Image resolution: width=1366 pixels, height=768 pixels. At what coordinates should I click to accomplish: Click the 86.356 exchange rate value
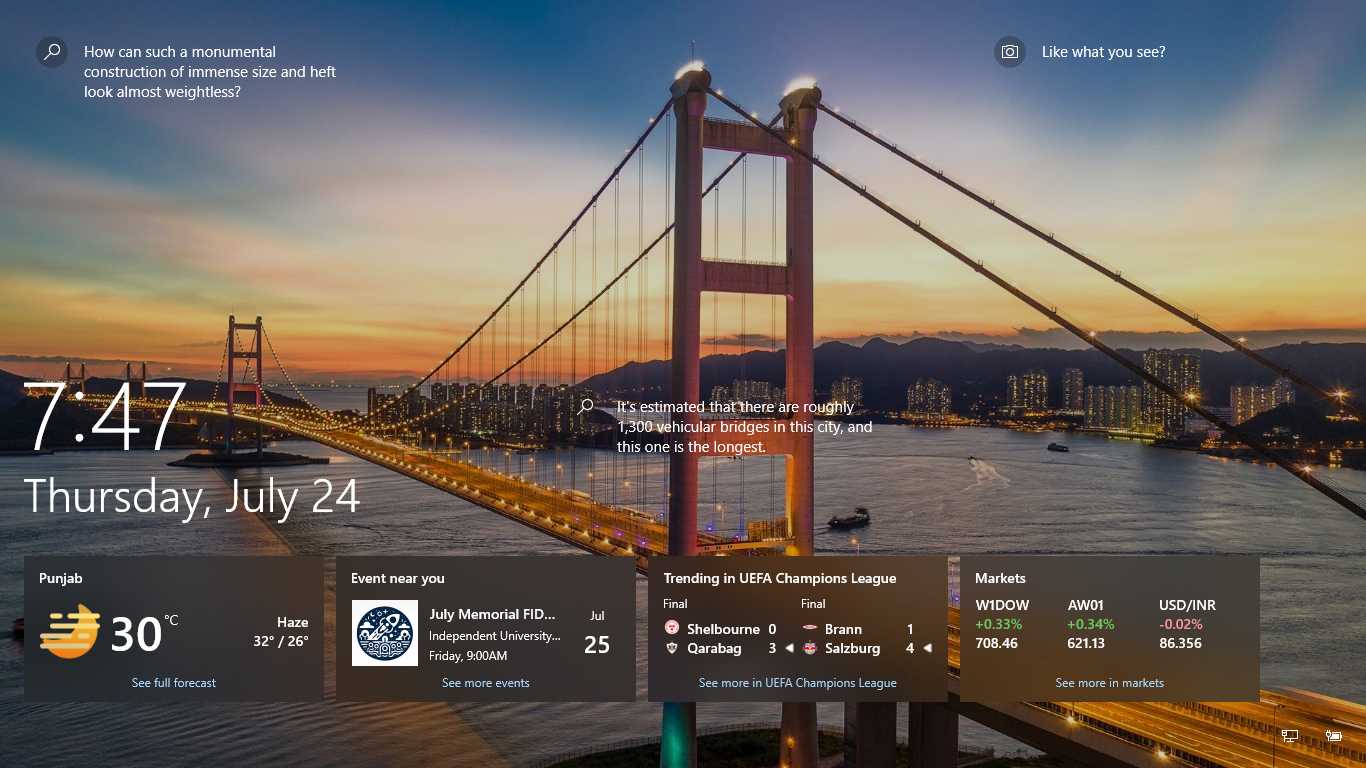[1181, 643]
